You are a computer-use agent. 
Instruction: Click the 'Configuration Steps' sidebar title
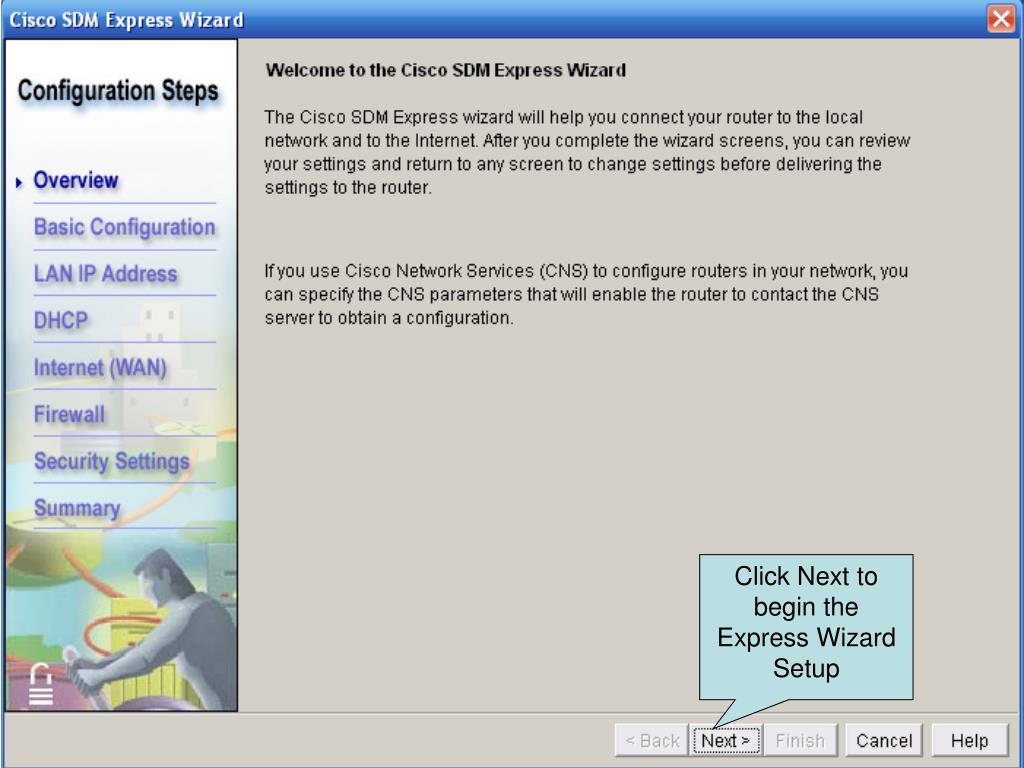(x=118, y=91)
